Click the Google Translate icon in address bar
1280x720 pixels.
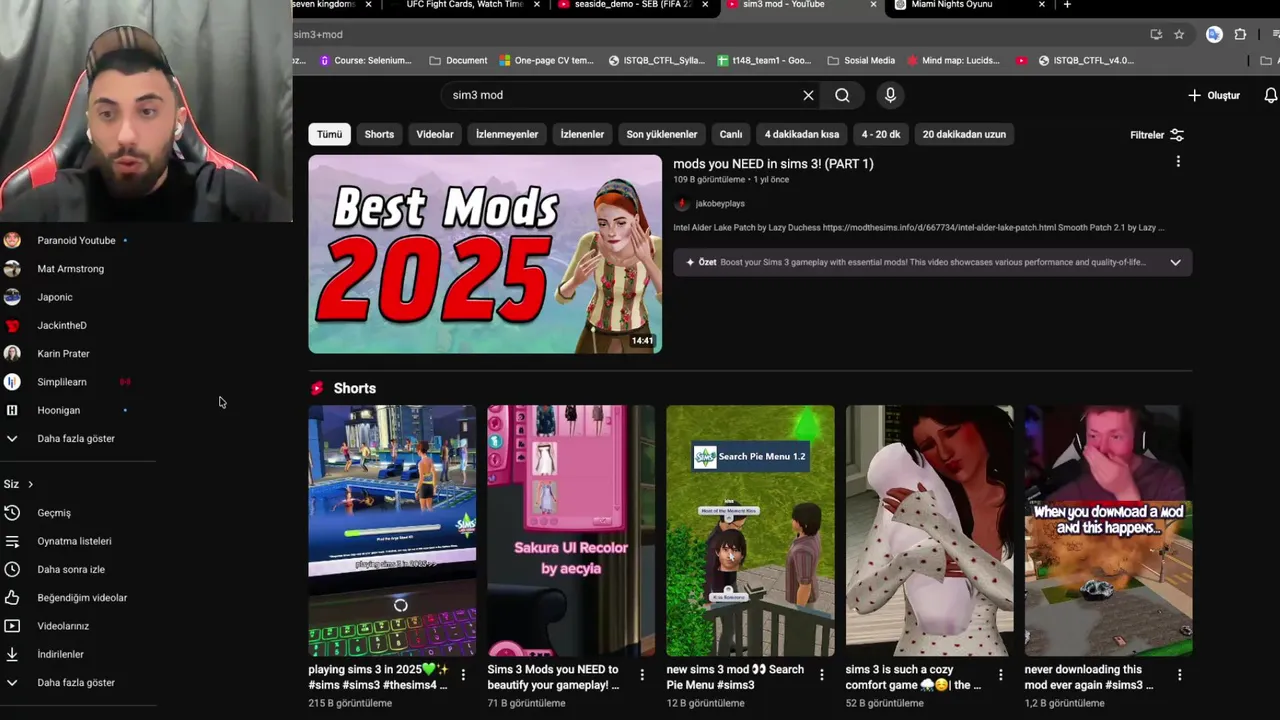click(x=1214, y=34)
